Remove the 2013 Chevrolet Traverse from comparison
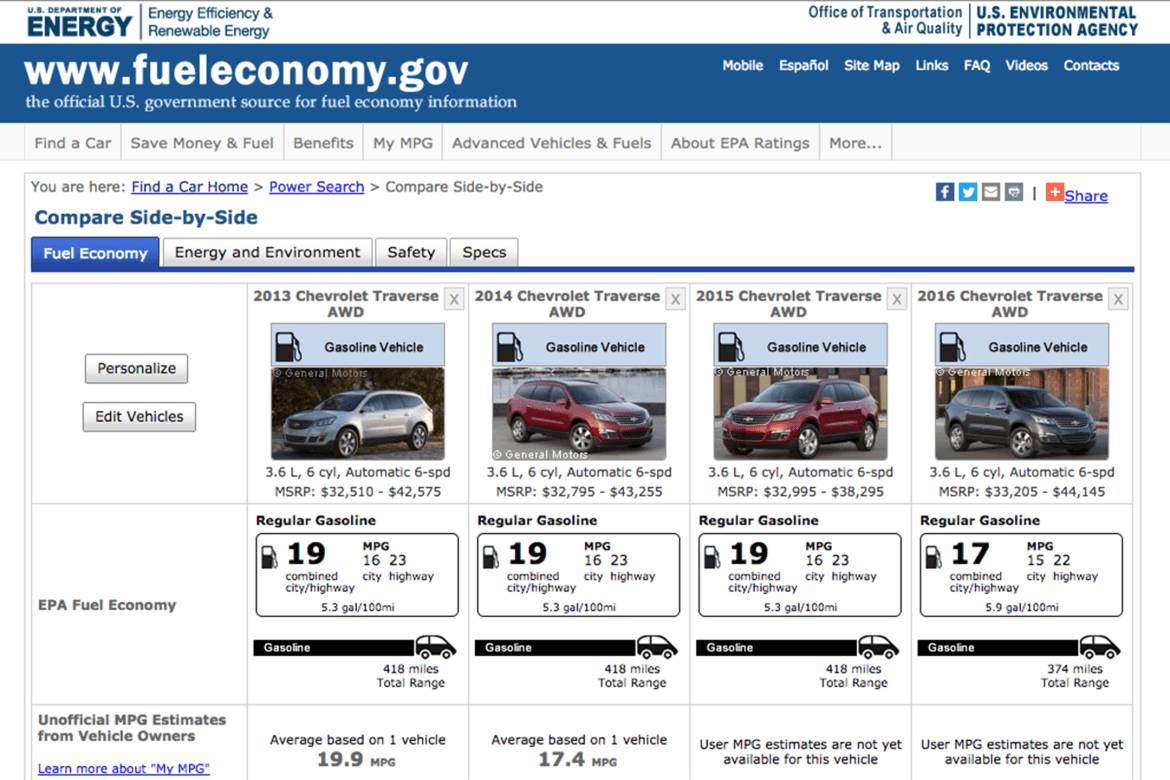This screenshot has height=780, width=1170. [x=454, y=298]
